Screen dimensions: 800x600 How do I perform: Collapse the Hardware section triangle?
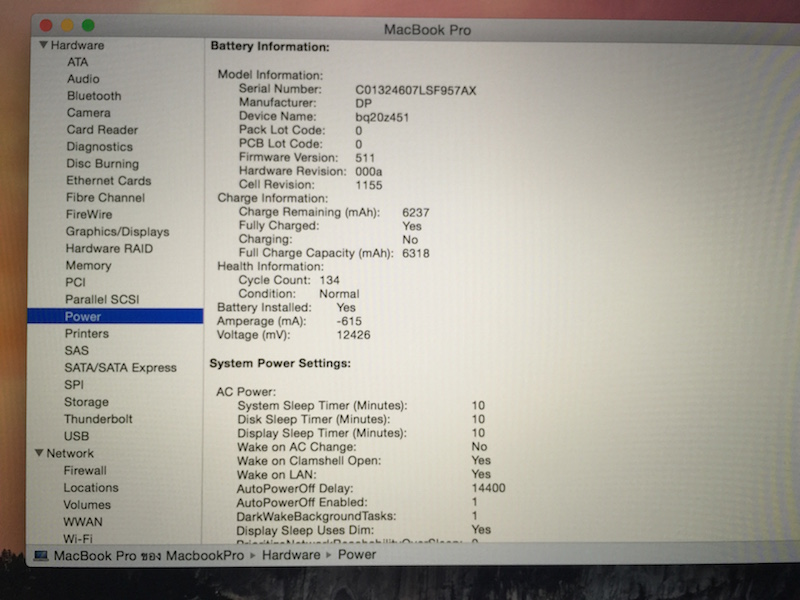pyautogui.click(x=43, y=45)
